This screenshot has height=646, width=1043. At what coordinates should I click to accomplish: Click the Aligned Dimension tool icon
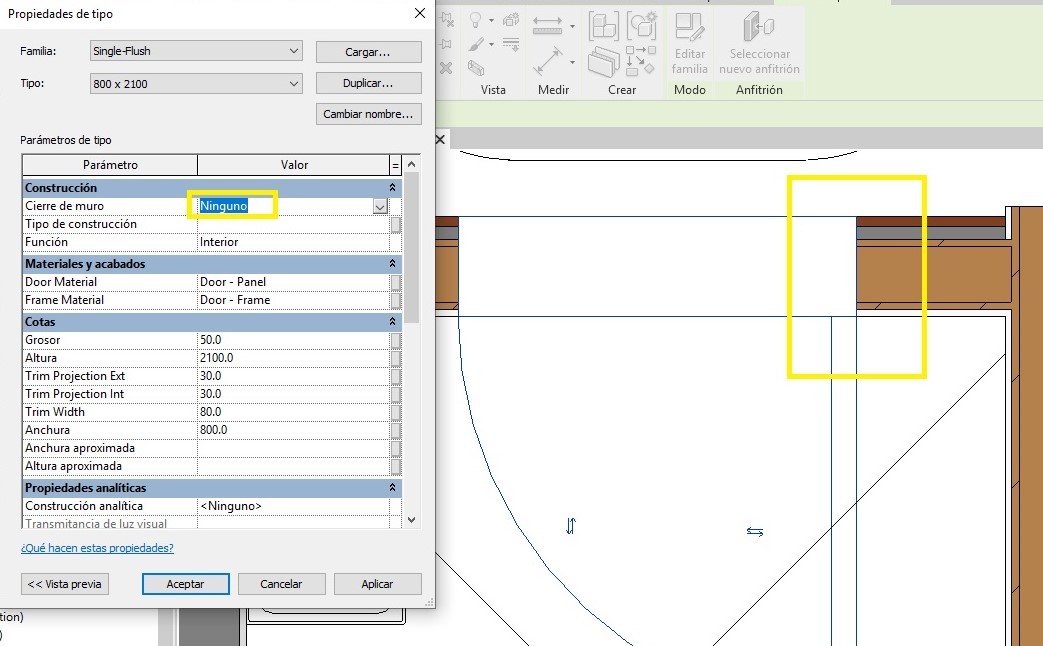547,62
